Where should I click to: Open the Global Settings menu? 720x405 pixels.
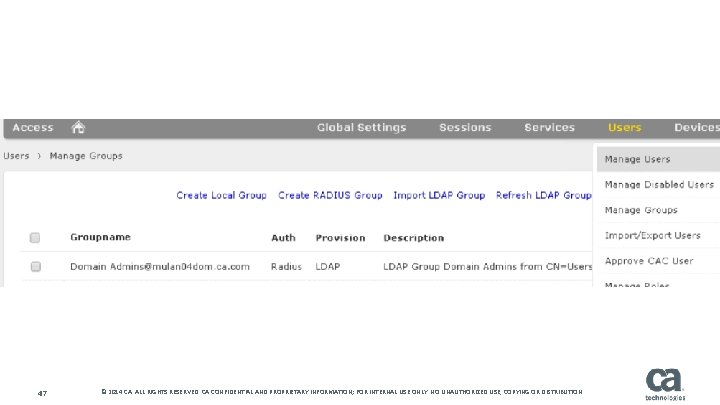click(361, 128)
